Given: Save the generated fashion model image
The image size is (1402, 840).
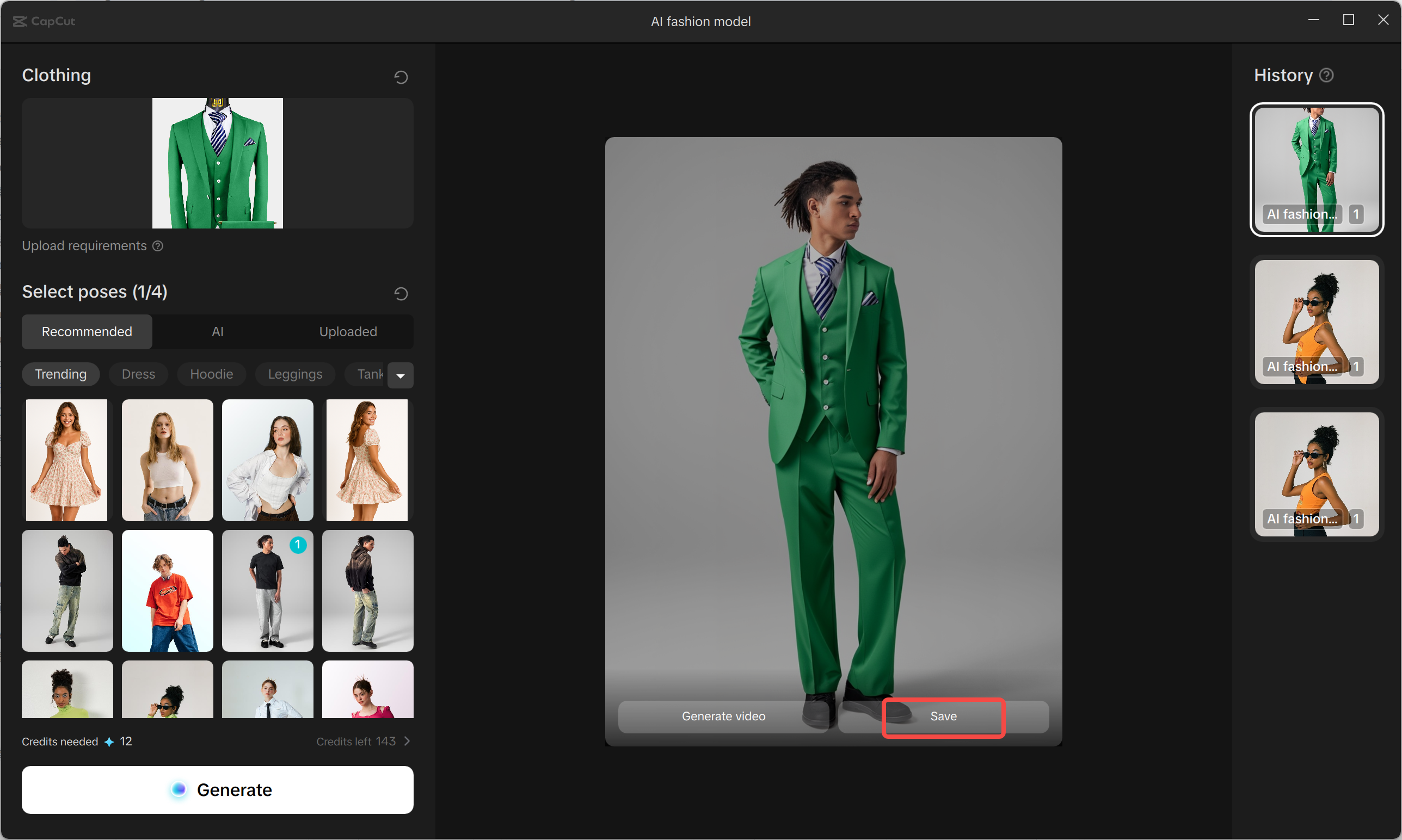Looking at the screenshot, I should click(x=943, y=717).
